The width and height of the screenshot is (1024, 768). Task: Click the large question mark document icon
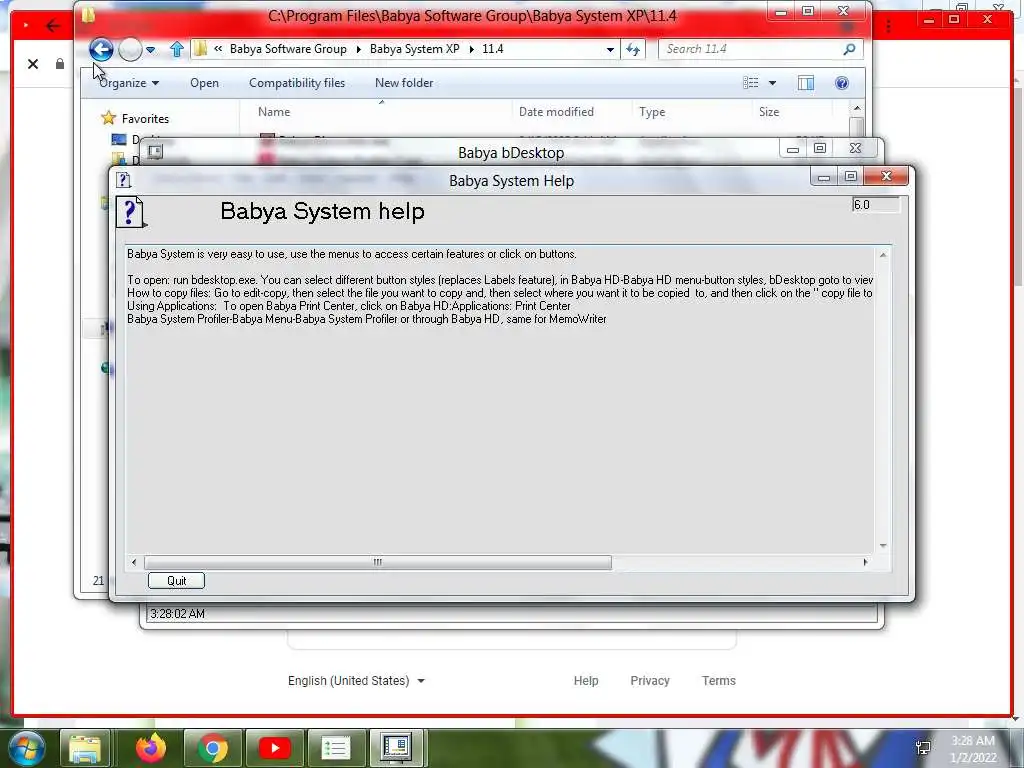pyautogui.click(x=131, y=212)
